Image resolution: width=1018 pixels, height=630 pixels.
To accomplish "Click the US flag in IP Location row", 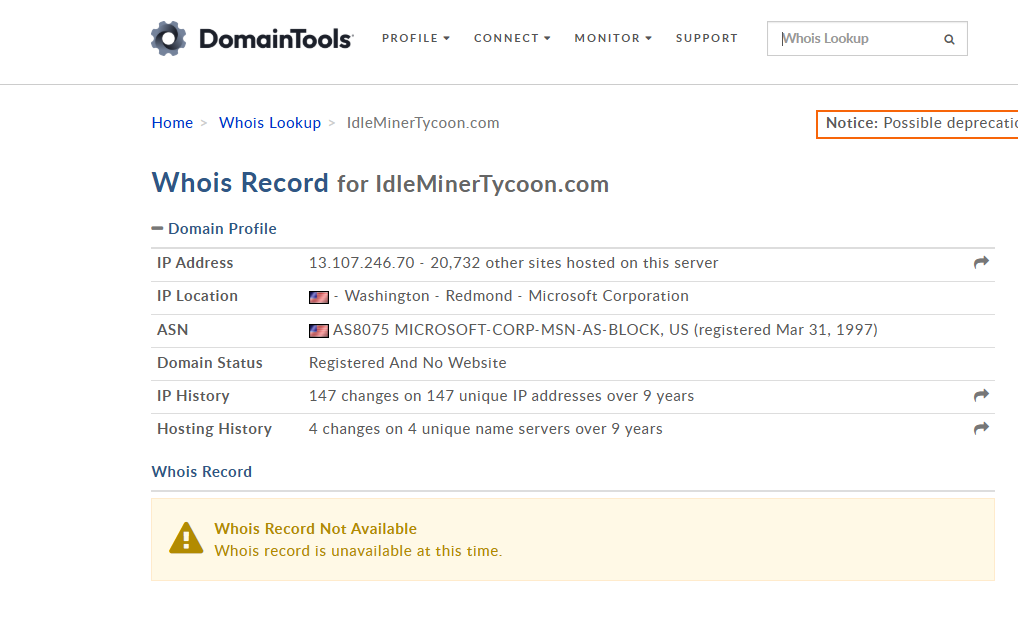I will tap(319, 297).
